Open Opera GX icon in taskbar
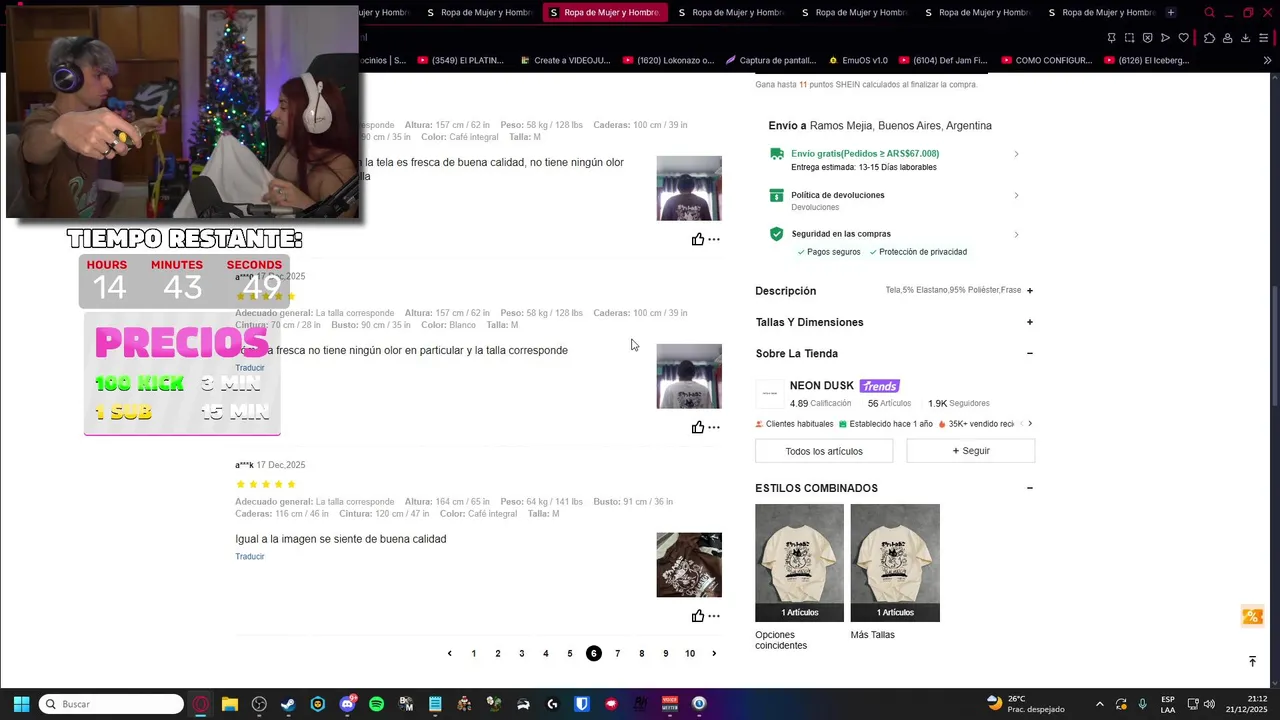Screen dimensions: 1280x720 [x=201, y=704]
